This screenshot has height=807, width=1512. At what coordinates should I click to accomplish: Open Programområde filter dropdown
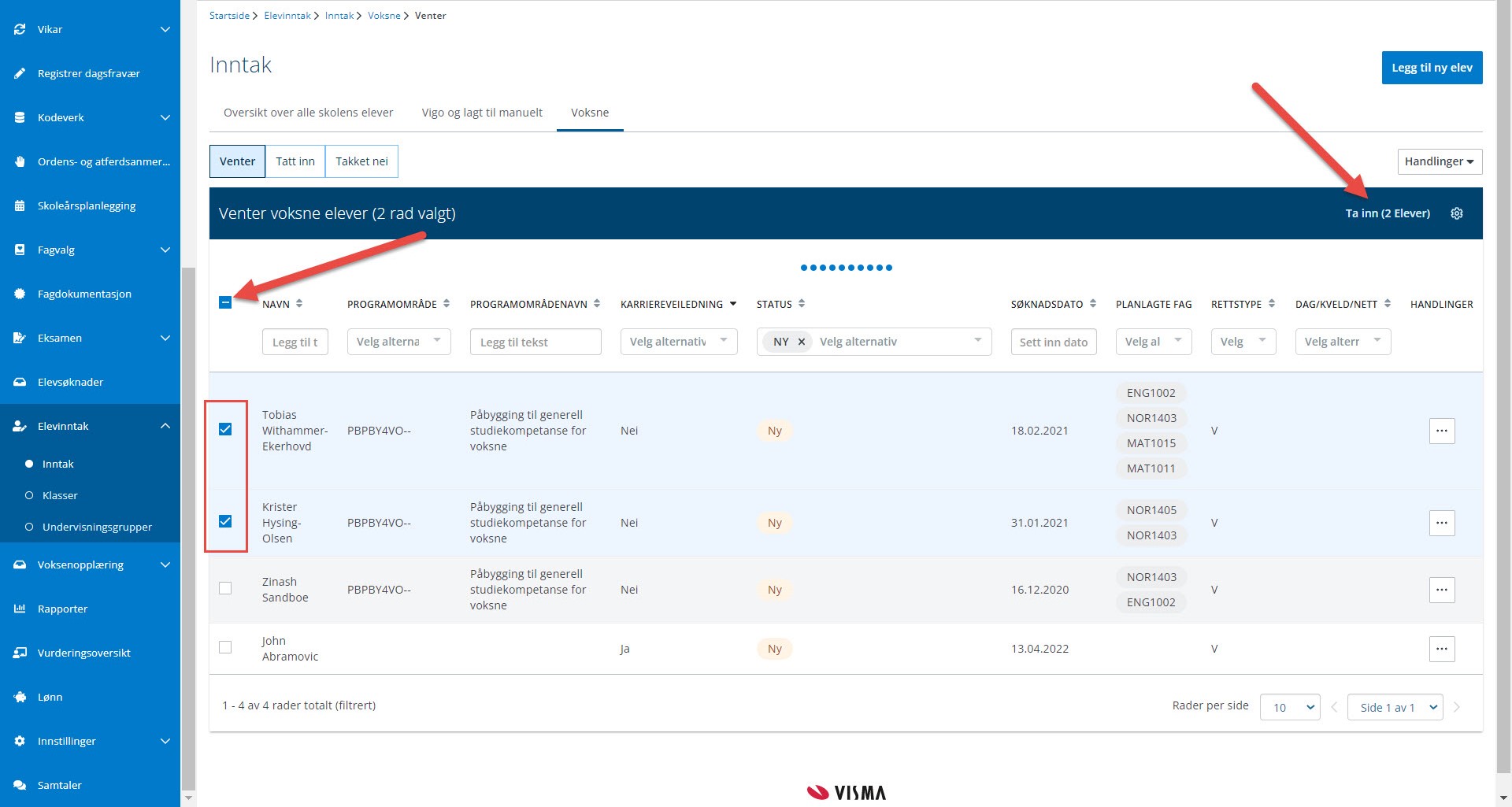click(x=399, y=342)
